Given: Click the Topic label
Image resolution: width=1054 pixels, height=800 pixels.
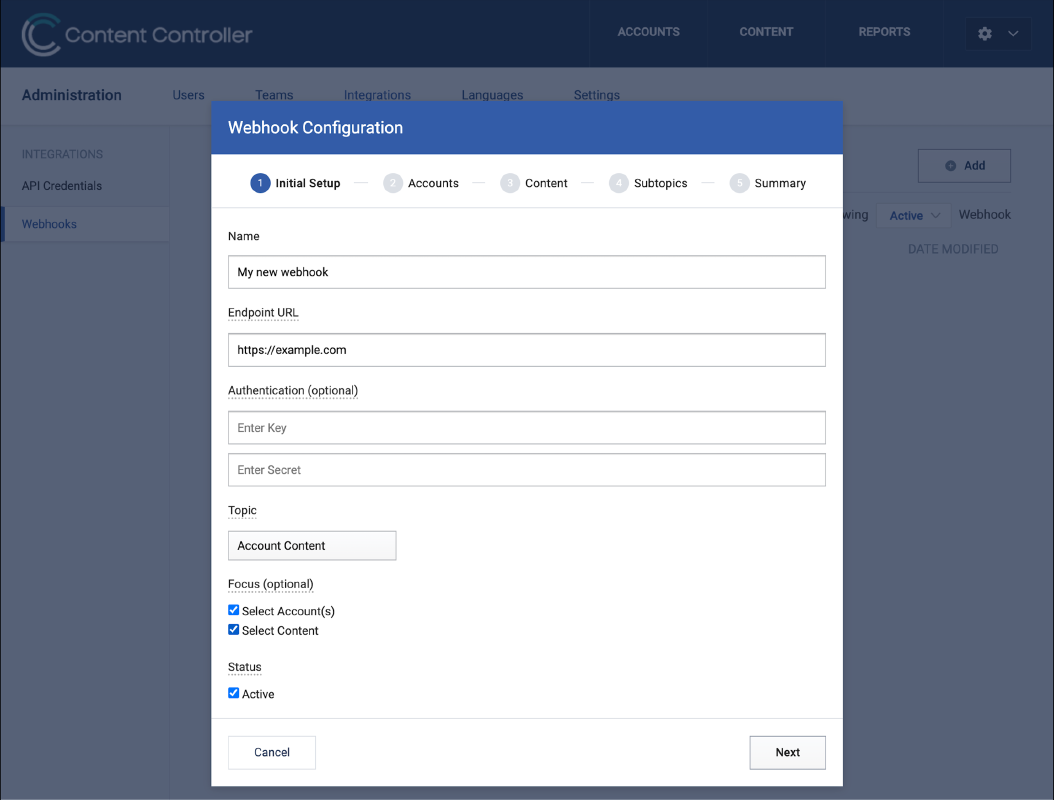Looking at the screenshot, I should [242, 510].
